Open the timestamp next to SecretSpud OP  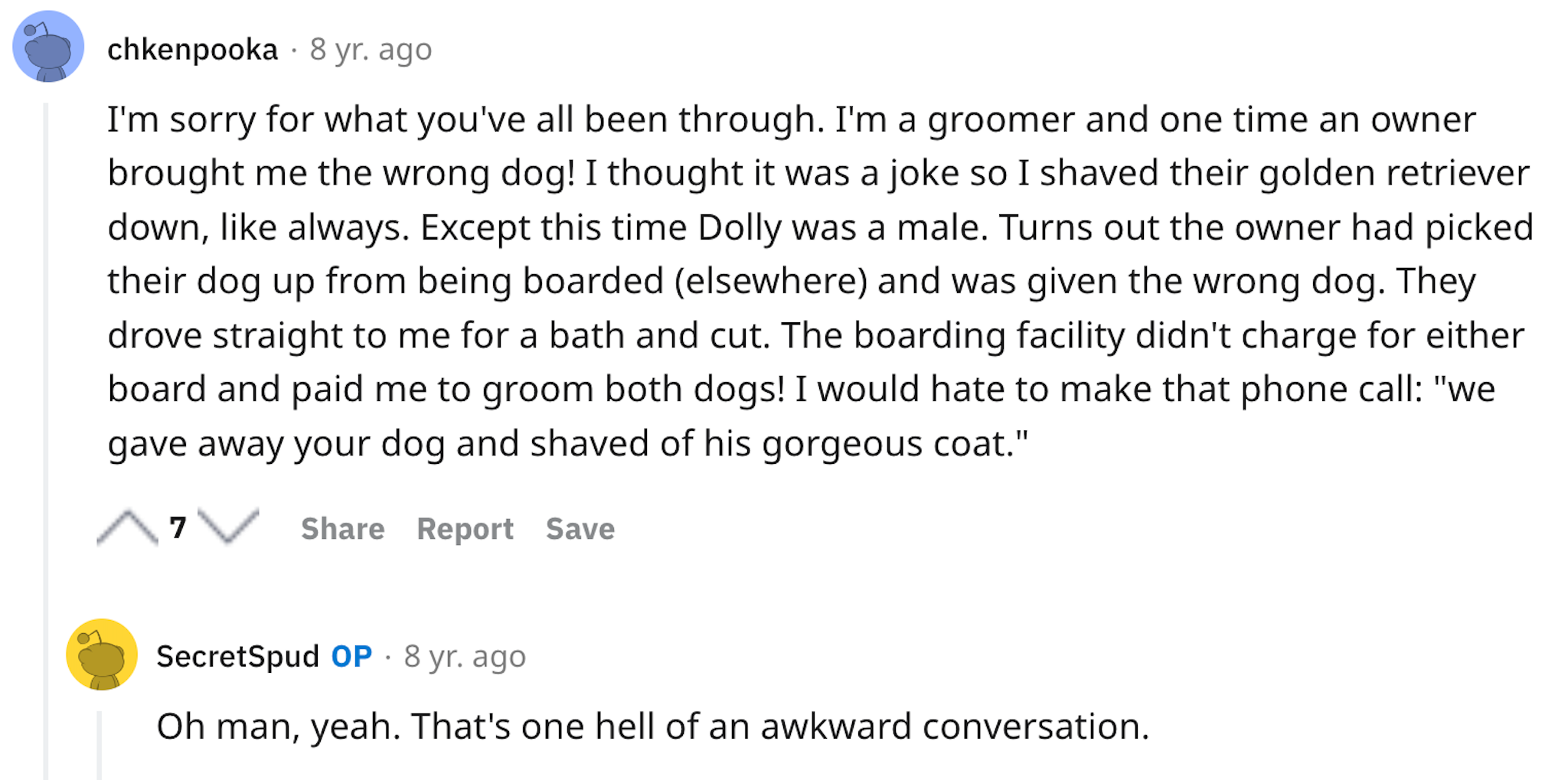tap(465, 657)
